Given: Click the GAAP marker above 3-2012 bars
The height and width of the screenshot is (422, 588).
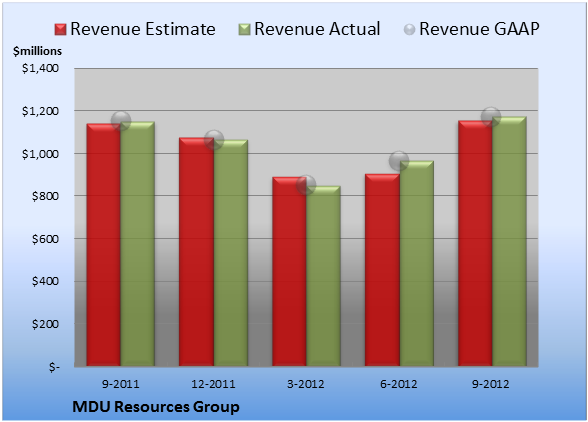Looking at the screenshot, I should 306,185.
